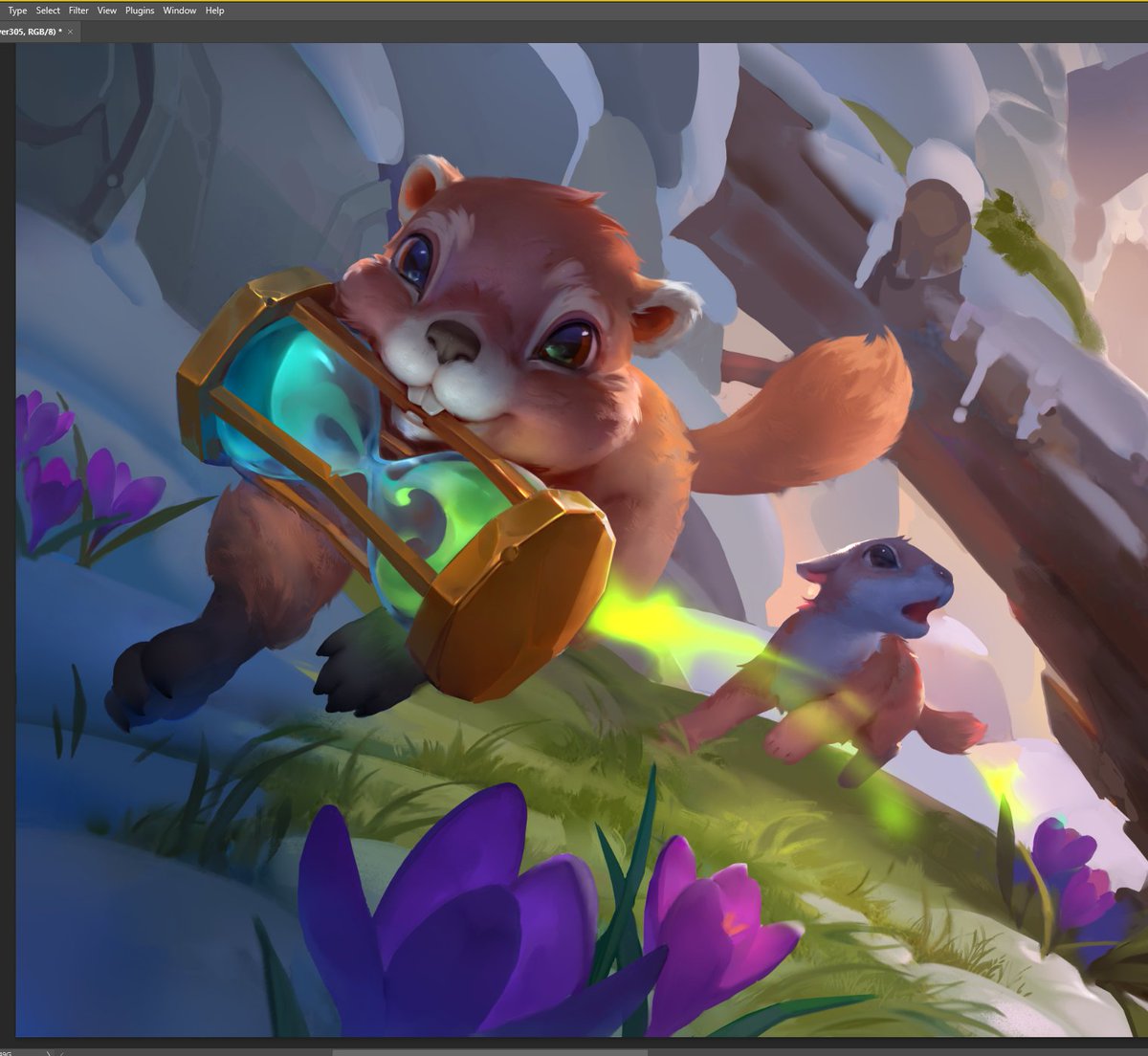Open the Plugins menu
The width and height of the screenshot is (1148, 1056).
click(140, 11)
